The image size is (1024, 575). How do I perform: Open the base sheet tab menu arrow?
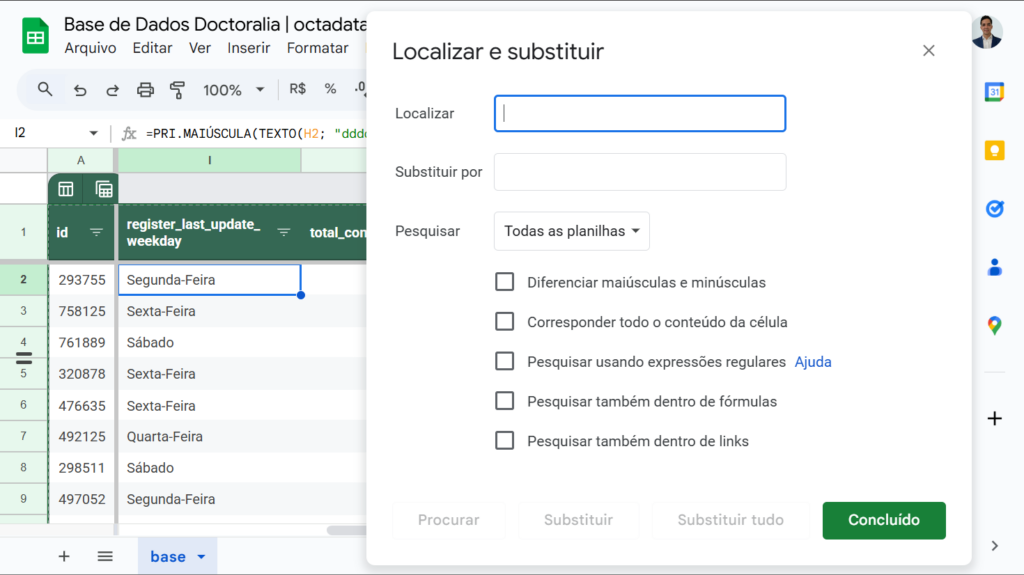(x=201, y=557)
